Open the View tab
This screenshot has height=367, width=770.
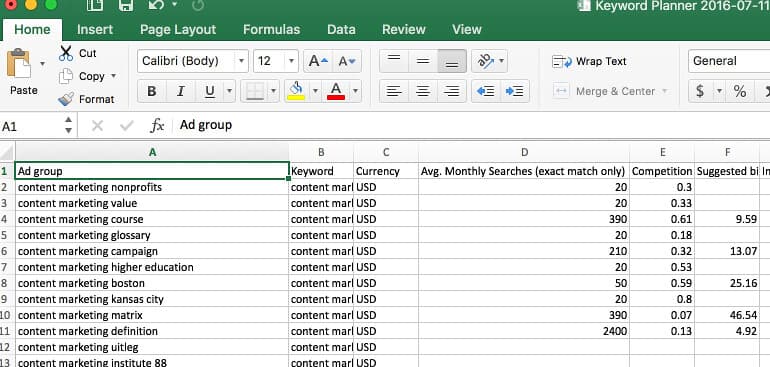(x=467, y=29)
